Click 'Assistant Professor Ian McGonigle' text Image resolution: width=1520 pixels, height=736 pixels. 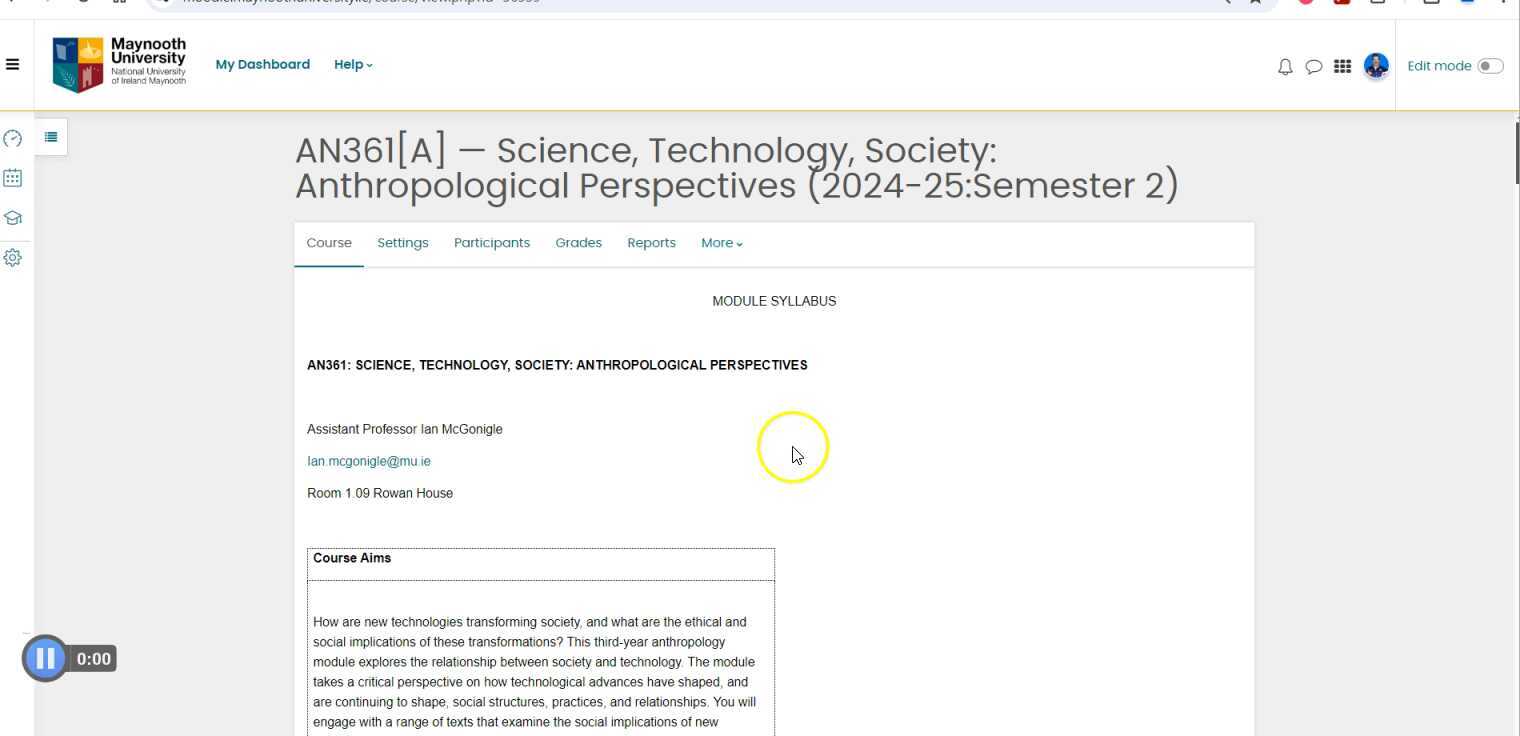[x=405, y=429]
